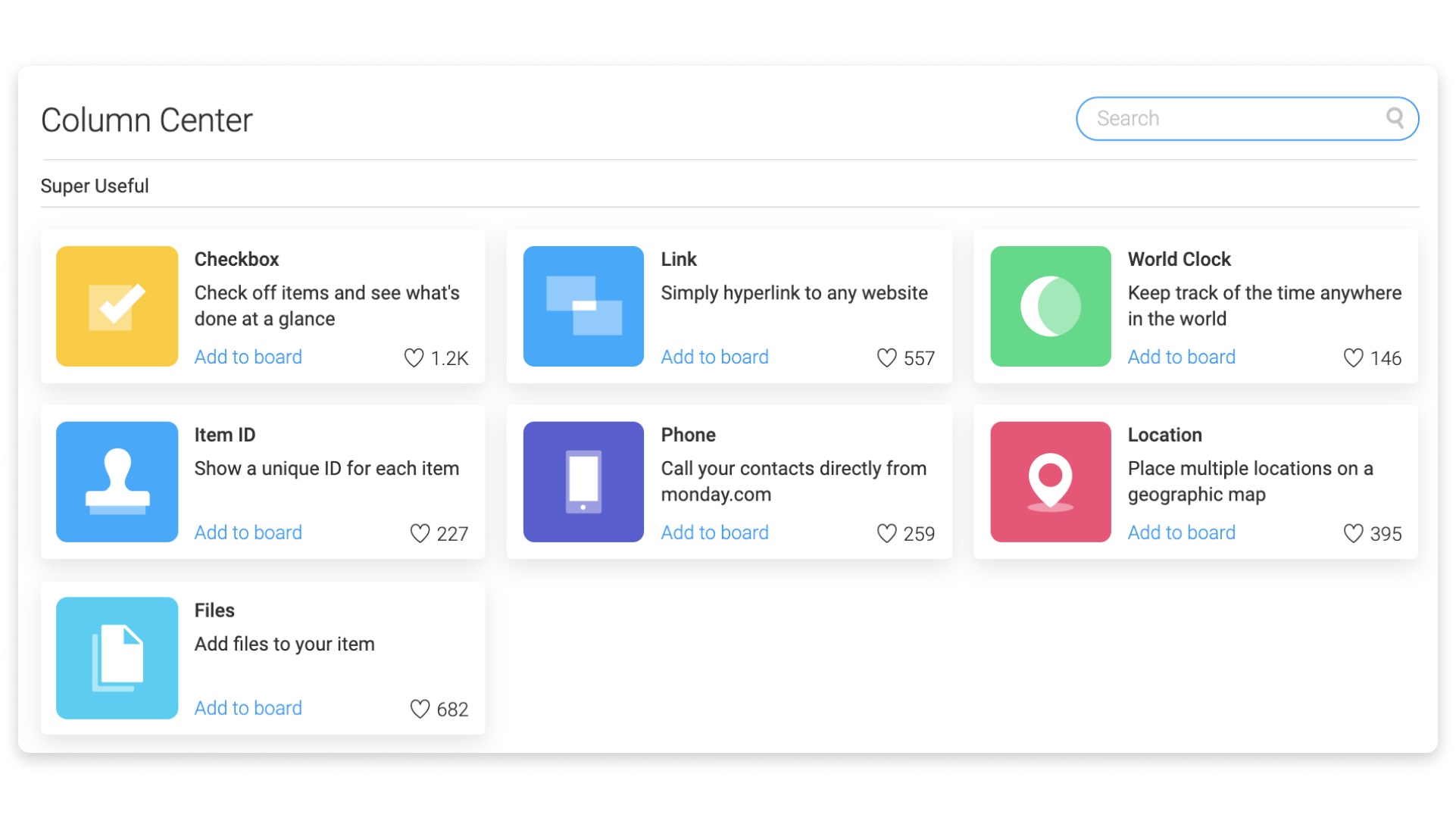Add Checkbox column to board
The height and width of the screenshot is (818, 1456).
[248, 357]
